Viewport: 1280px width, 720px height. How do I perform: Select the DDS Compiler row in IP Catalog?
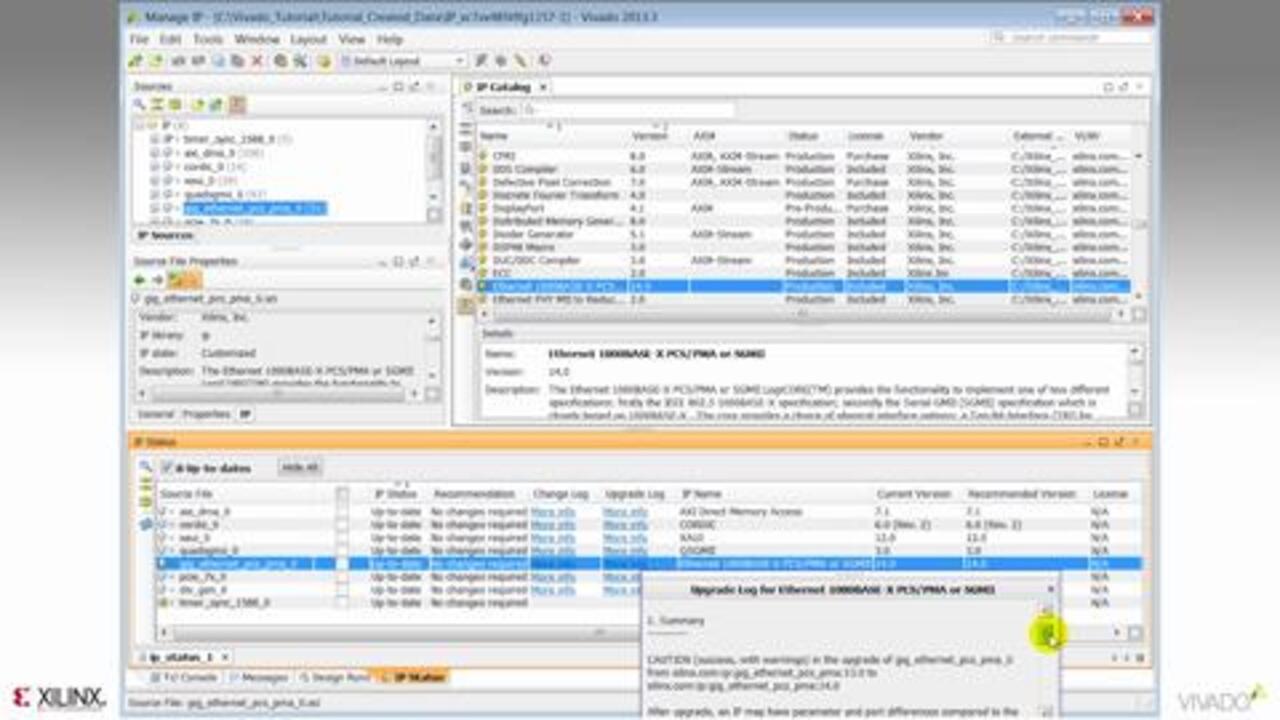click(804, 170)
